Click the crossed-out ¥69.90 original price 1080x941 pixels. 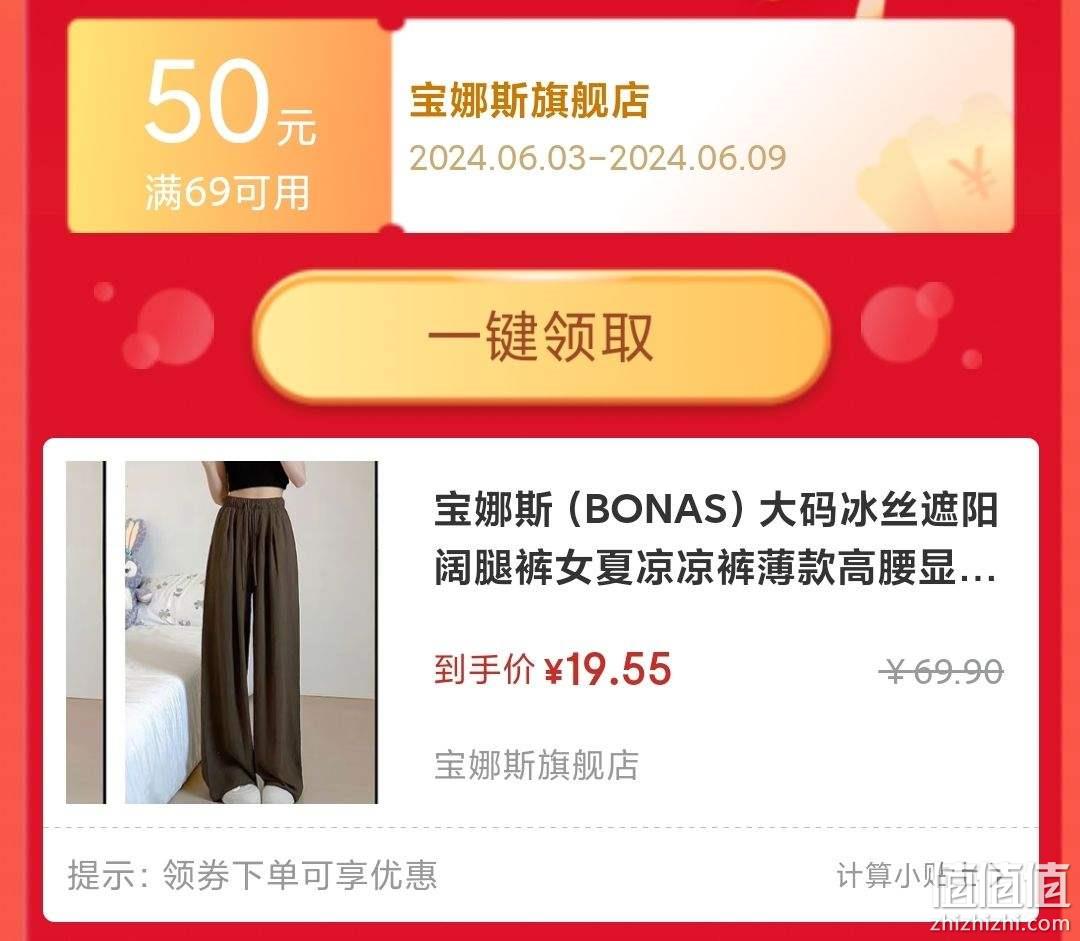click(x=942, y=671)
